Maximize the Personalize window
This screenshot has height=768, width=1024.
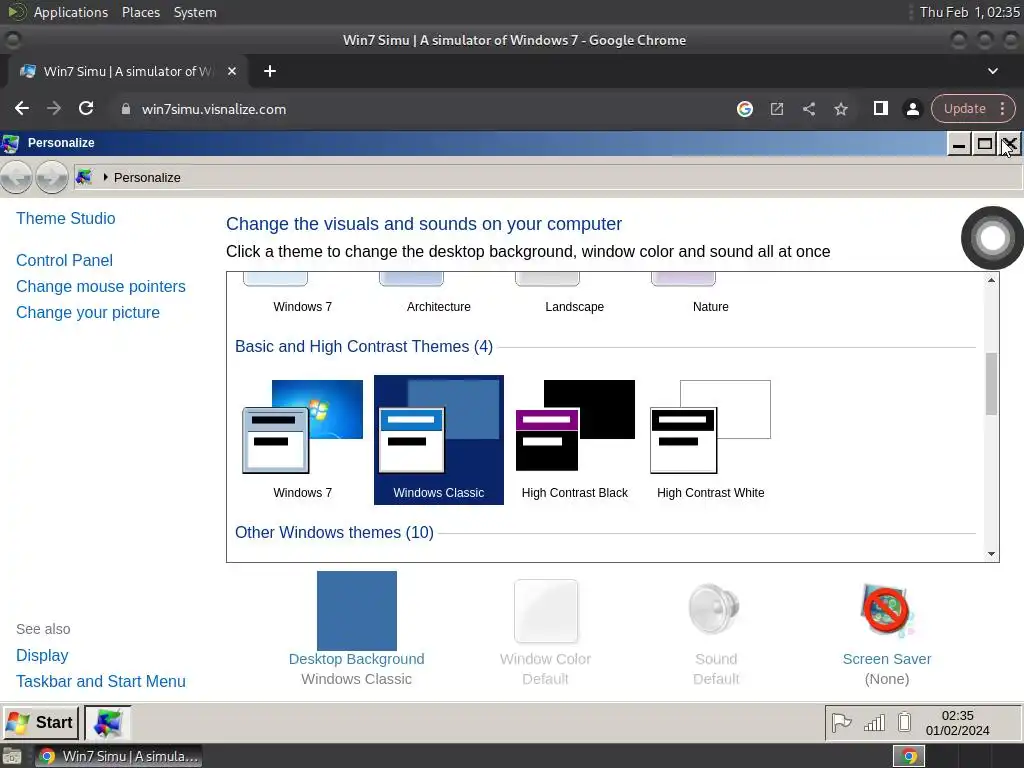point(985,144)
